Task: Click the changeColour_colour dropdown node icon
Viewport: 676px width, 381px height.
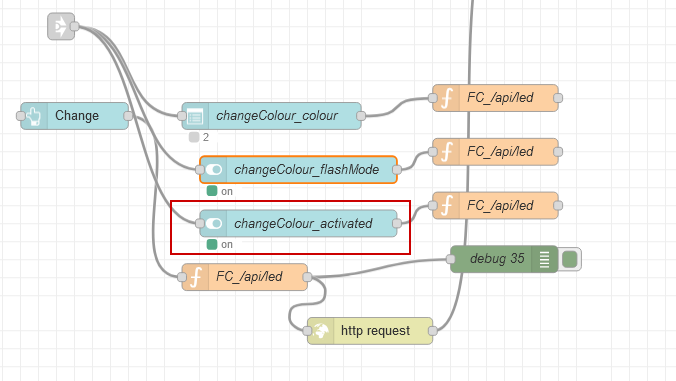Action: 195,116
